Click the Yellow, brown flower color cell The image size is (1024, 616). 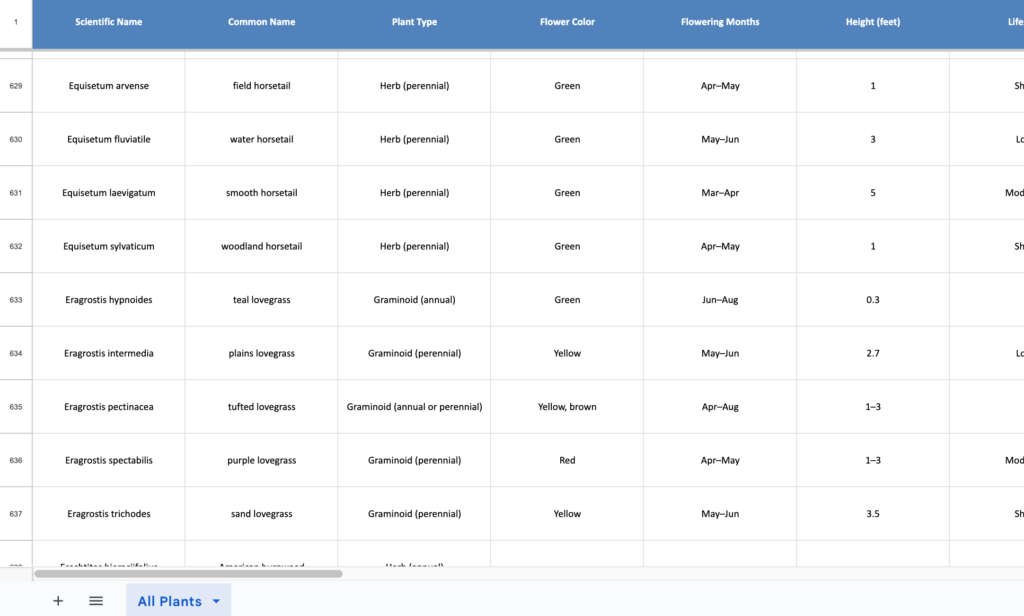pyautogui.click(x=567, y=407)
